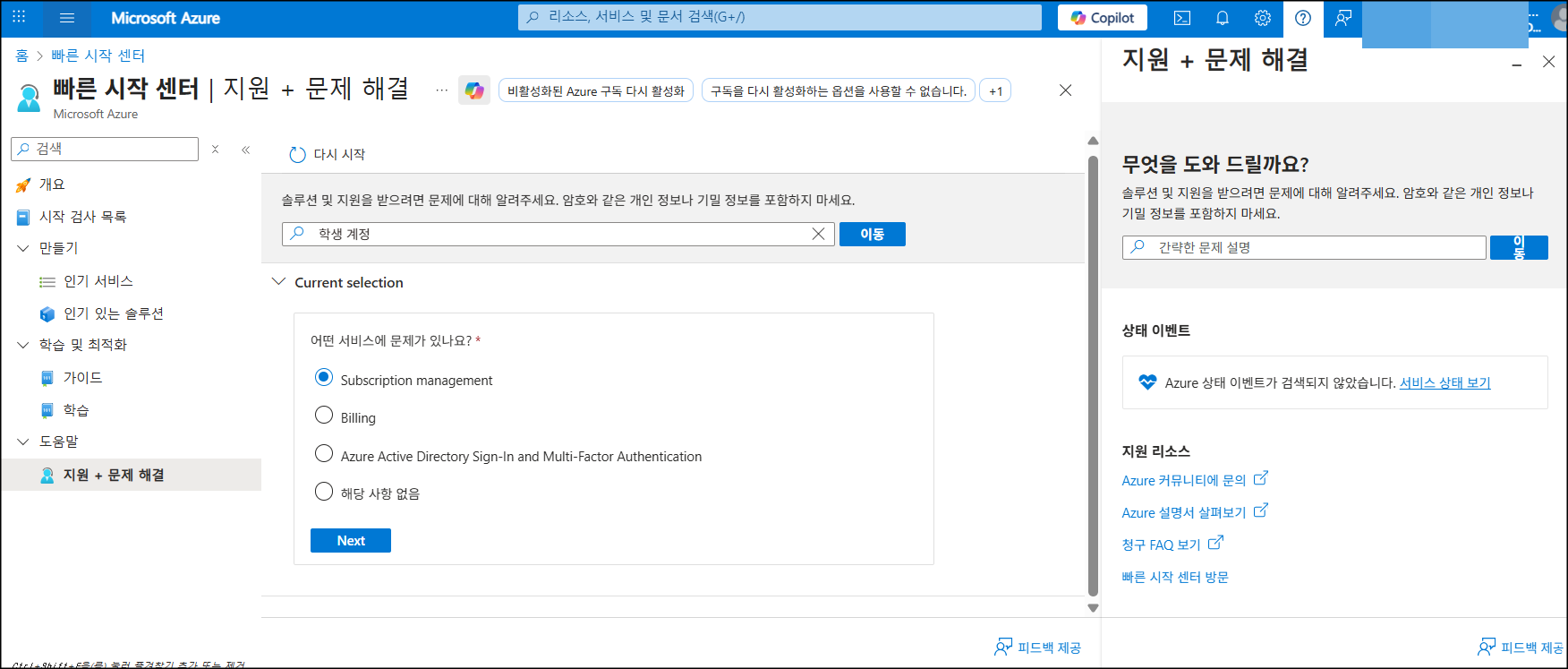Click the 비활성화된 Azure 구독 다시 활성화 suggestion
Viewport: 1568px width, 669px height.
point(596,90)
